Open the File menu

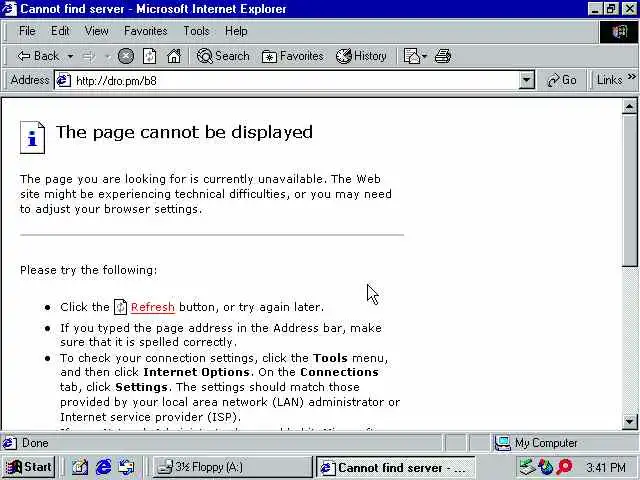(x=27, y=31)
